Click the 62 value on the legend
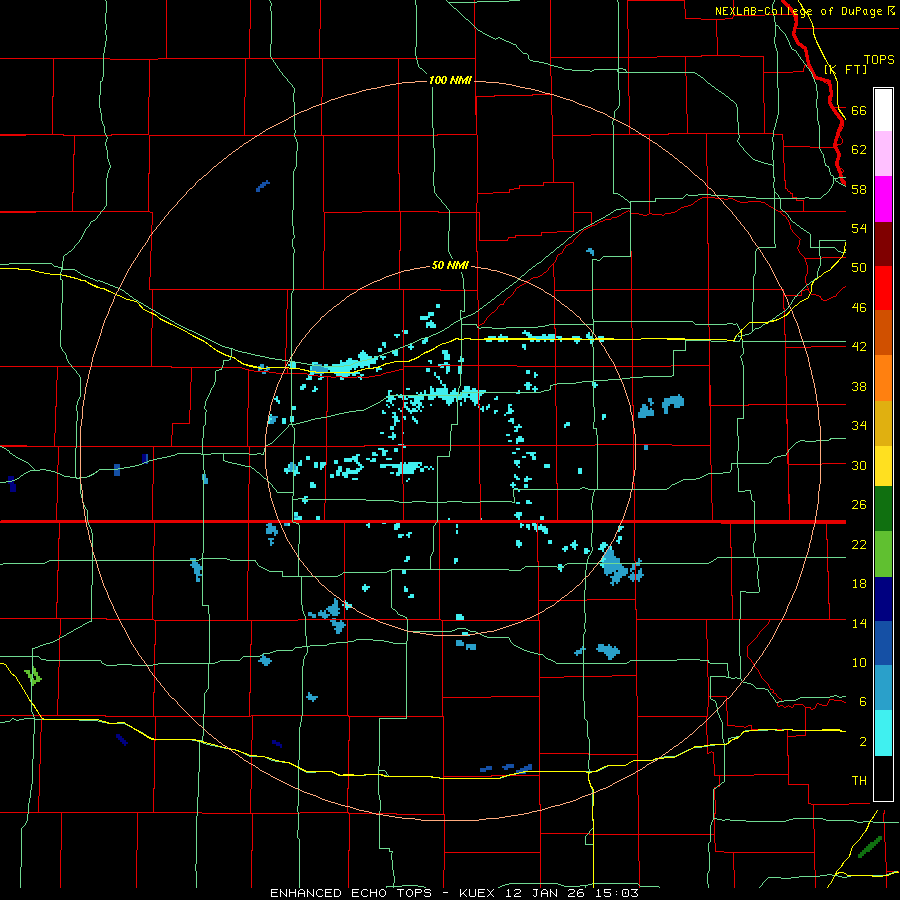900x900 pixels. [859, 150]
